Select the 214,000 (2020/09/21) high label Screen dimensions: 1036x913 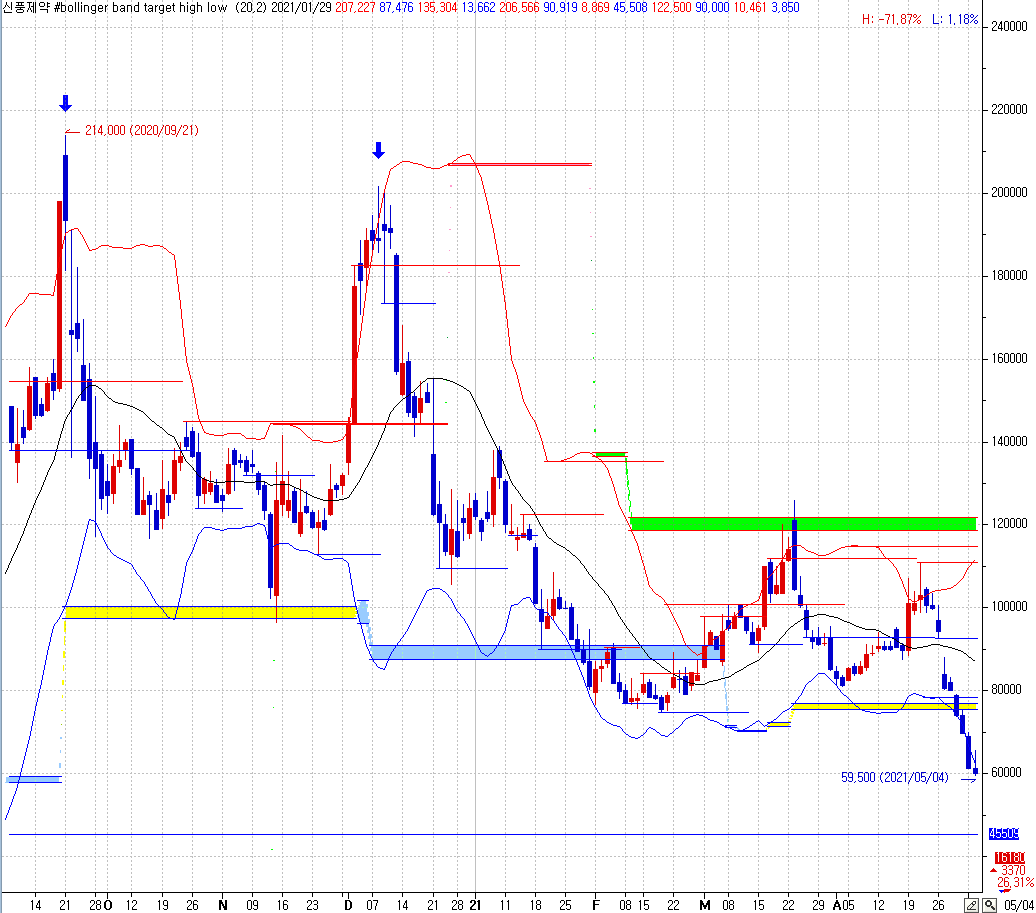click(x=141, y=130)
